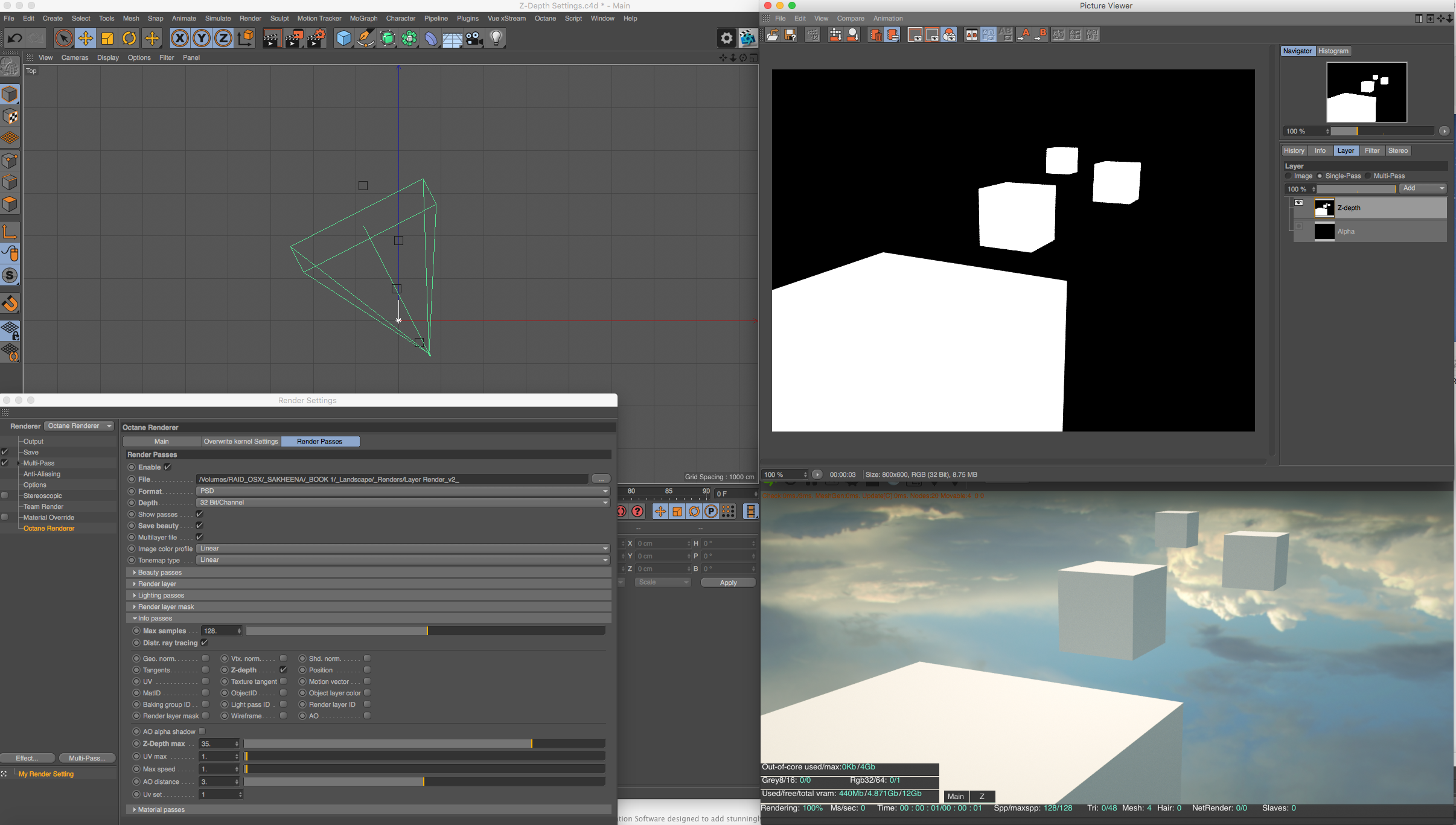Select the Multi-Pass layer radio button

click(x=1368, y=176)
